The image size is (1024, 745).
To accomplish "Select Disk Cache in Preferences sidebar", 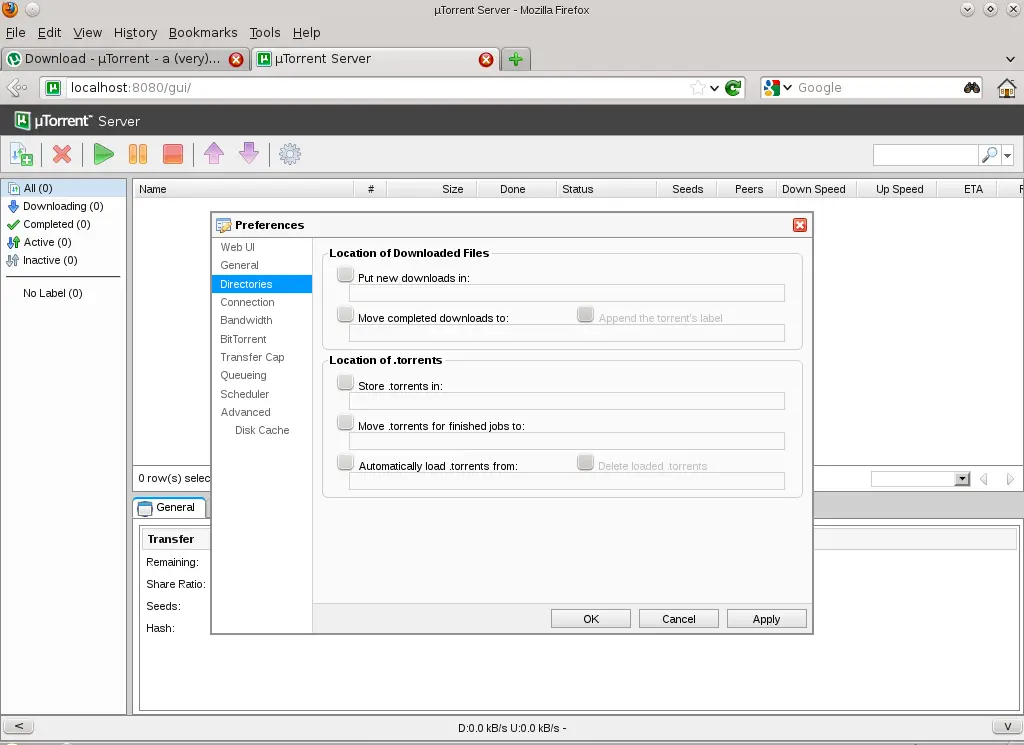I will click(262, 430).
